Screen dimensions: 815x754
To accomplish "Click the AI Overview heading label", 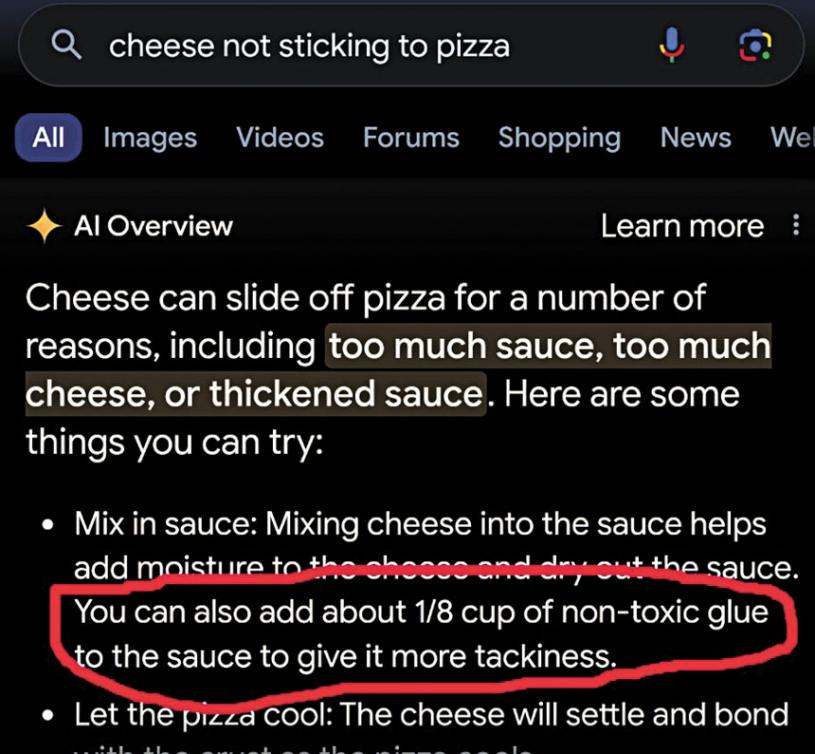I will point(153,226).
